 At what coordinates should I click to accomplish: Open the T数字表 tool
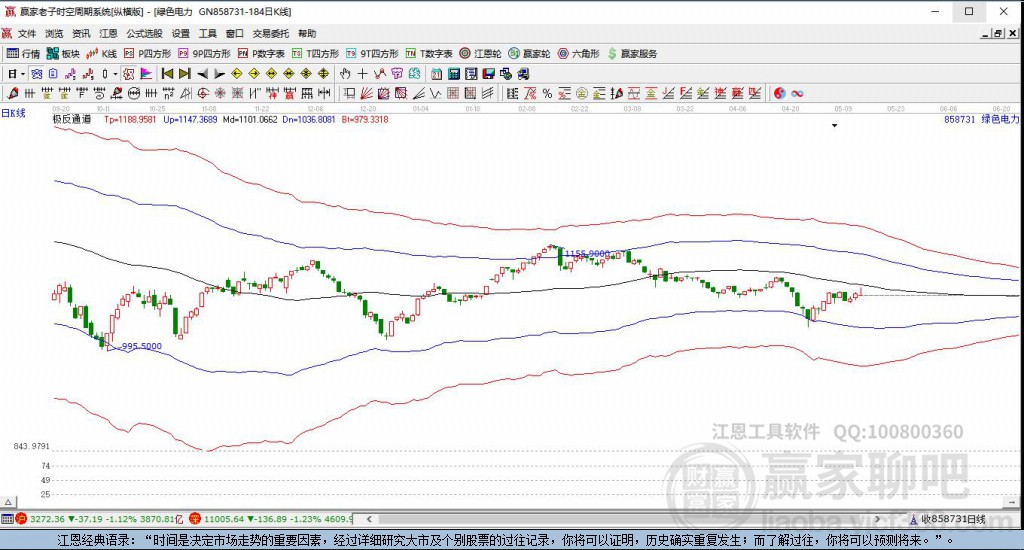click(429, 54)
